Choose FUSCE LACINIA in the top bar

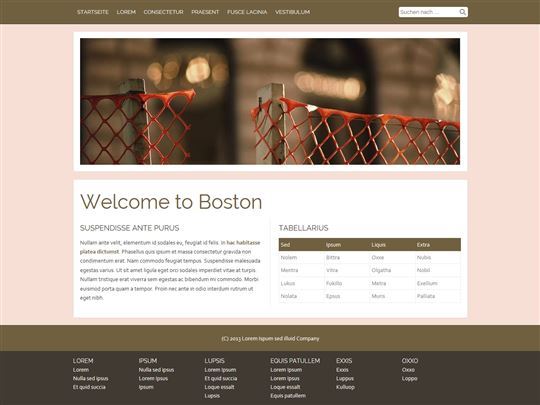[x=247, y=12]
